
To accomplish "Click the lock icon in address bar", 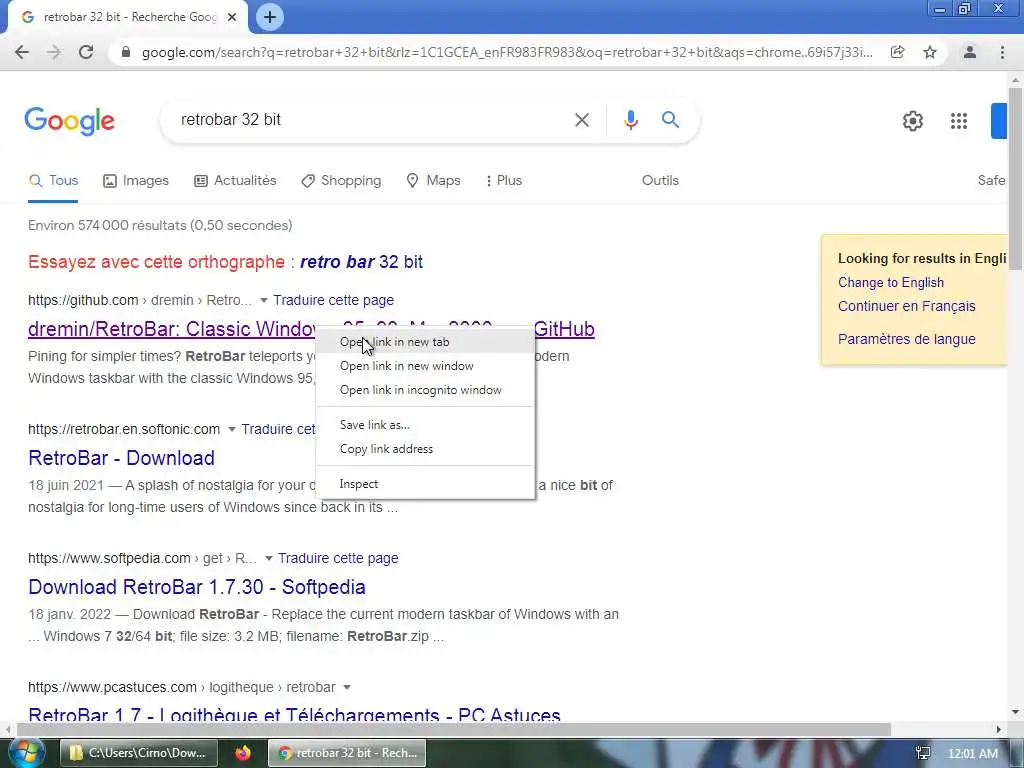I will (x=126, y=52).
